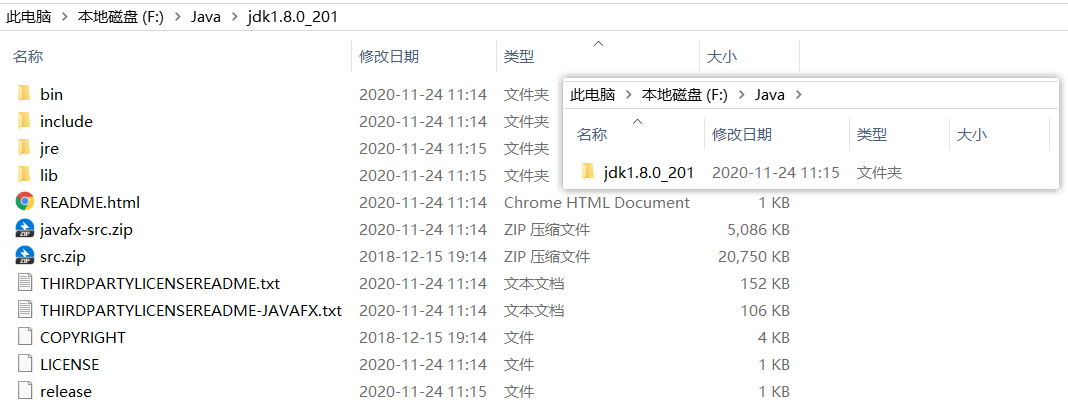Click the folder name include
This screenshot has width=1068, height=407.
coord(67,121)
